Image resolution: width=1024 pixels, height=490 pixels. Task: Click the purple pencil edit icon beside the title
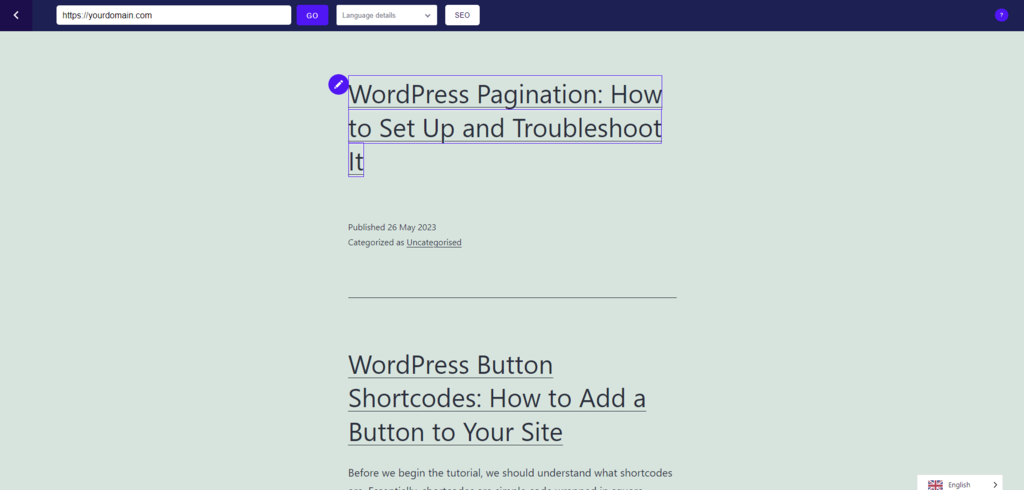coord(338,84)
